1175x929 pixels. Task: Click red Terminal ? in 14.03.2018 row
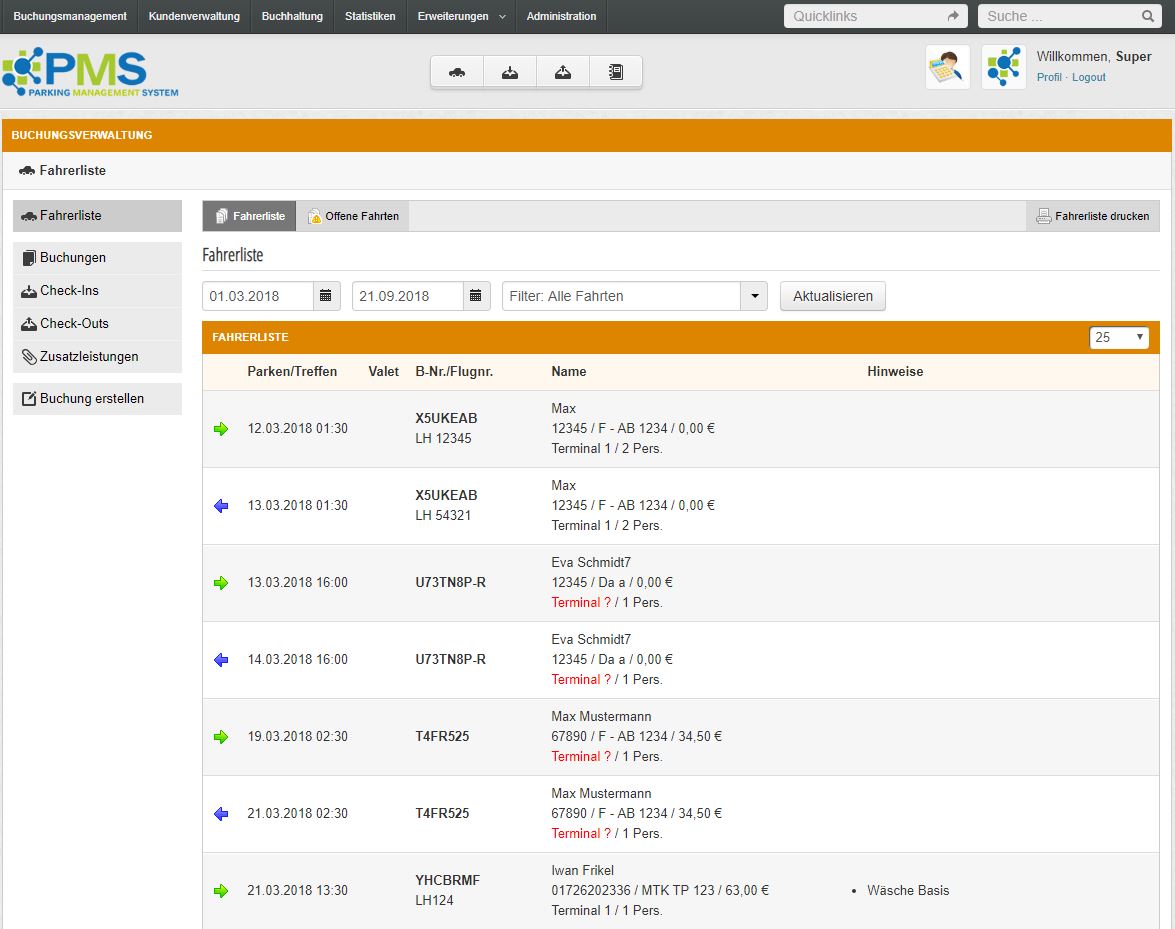(581, 680)
